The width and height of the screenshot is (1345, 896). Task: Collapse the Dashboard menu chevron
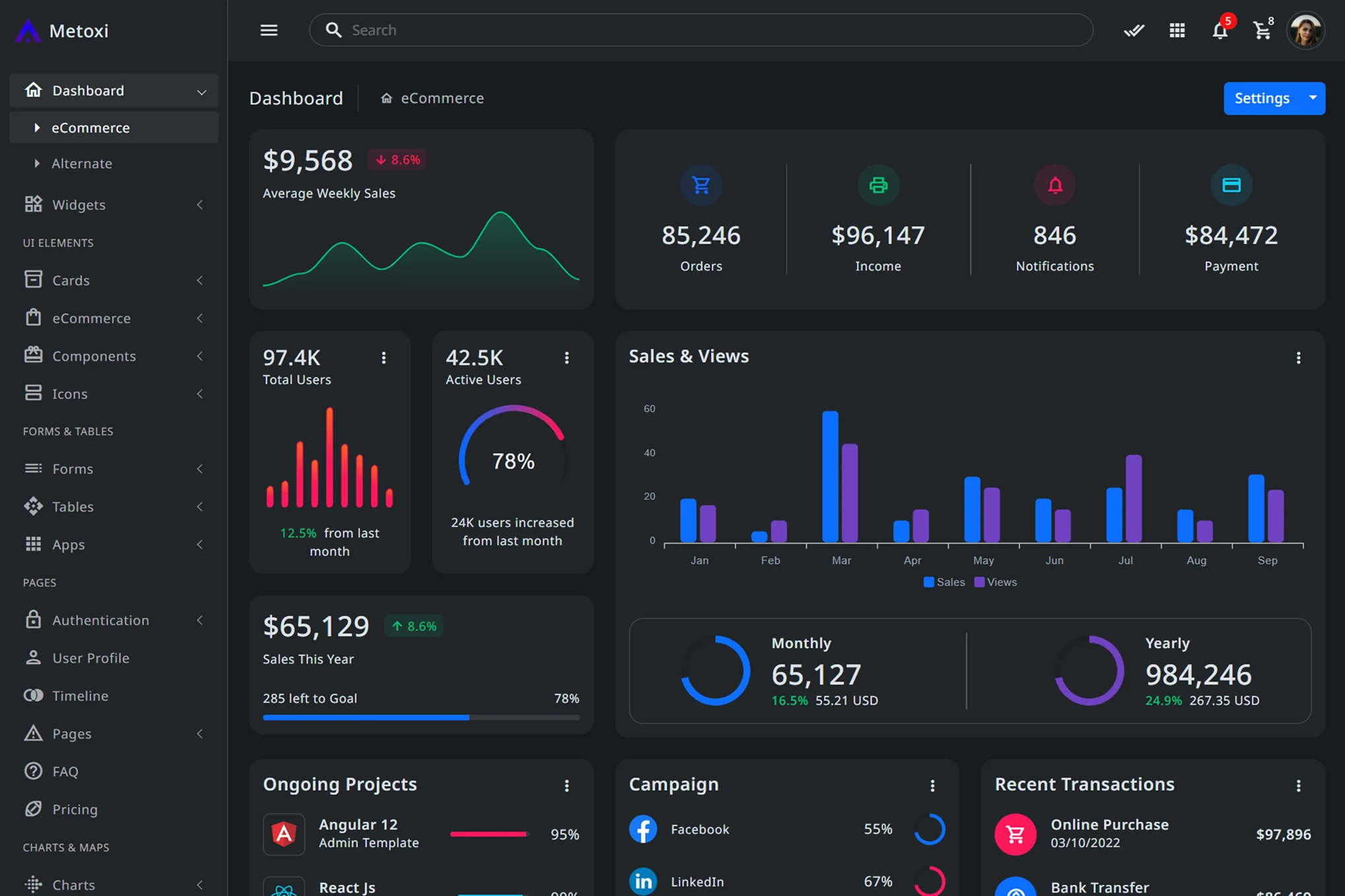(201, 90)
